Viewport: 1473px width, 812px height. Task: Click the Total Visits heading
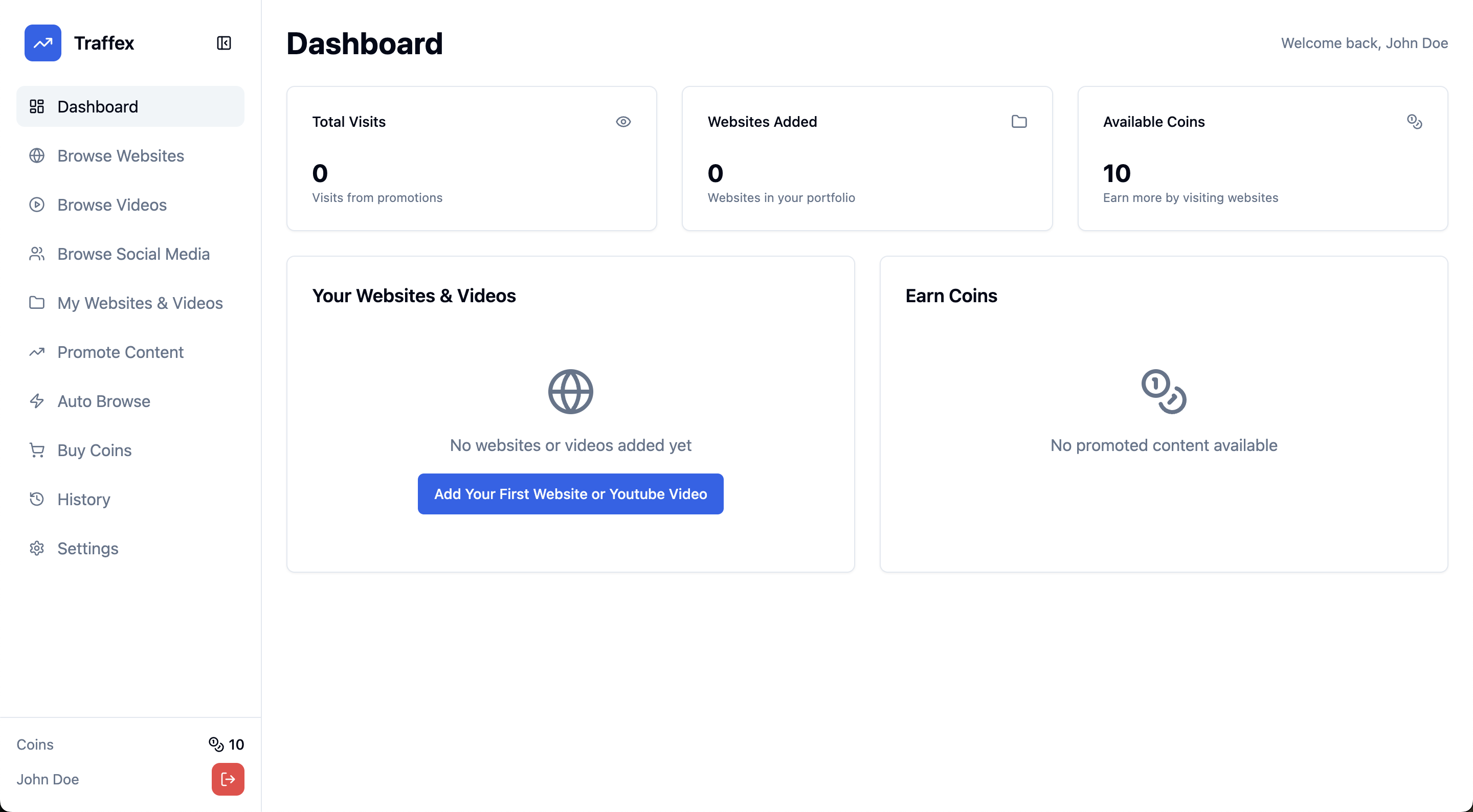point(349,122)
